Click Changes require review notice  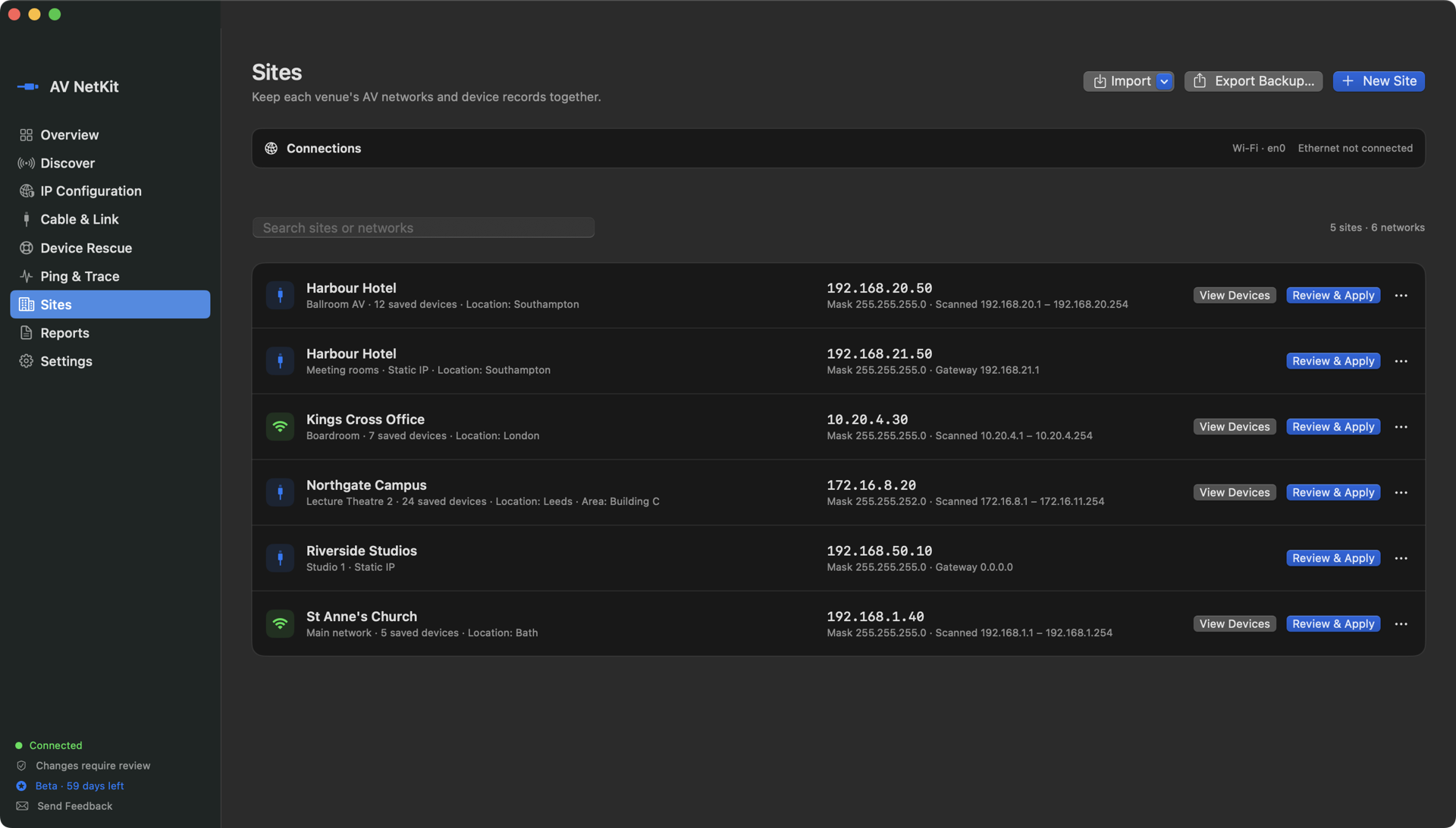tap(93, 766)
